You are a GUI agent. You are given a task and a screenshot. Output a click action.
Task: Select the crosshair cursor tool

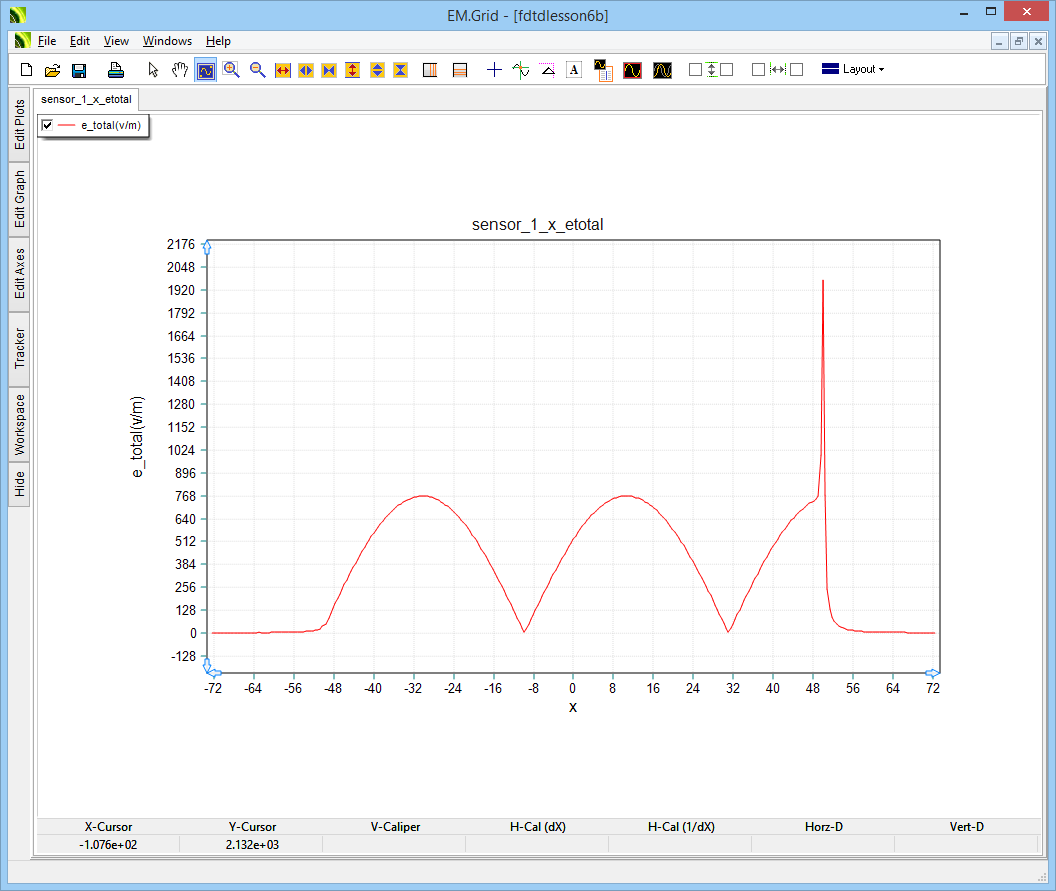(x=494, y=70)
